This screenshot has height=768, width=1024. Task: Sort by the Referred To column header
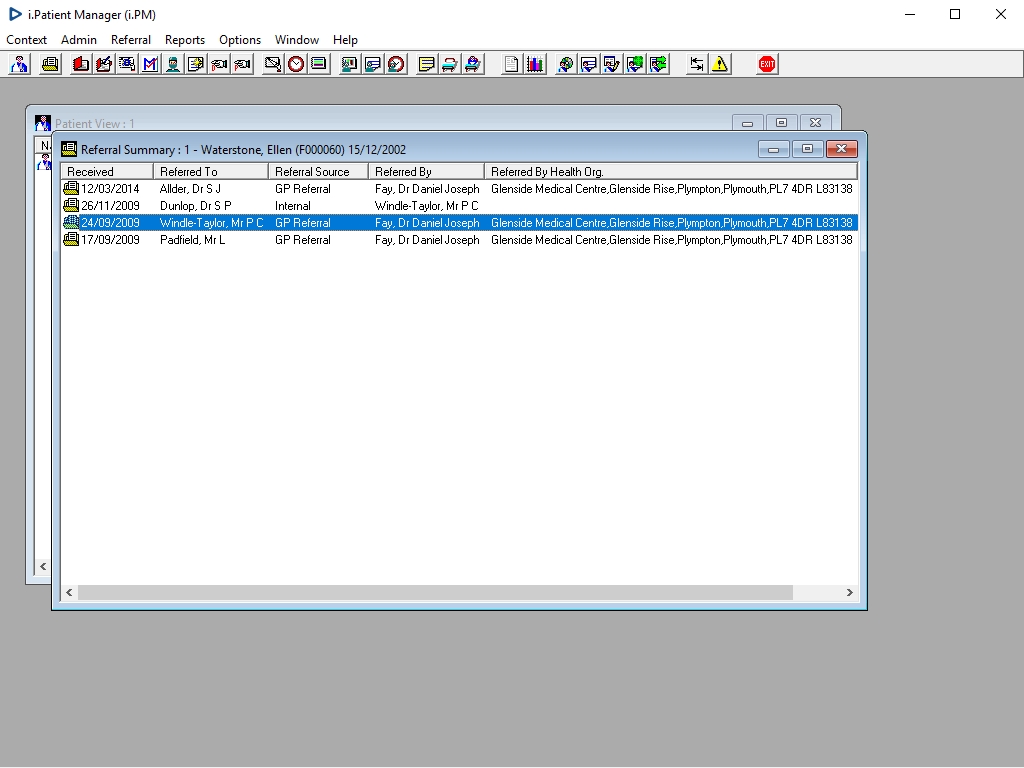211,172
